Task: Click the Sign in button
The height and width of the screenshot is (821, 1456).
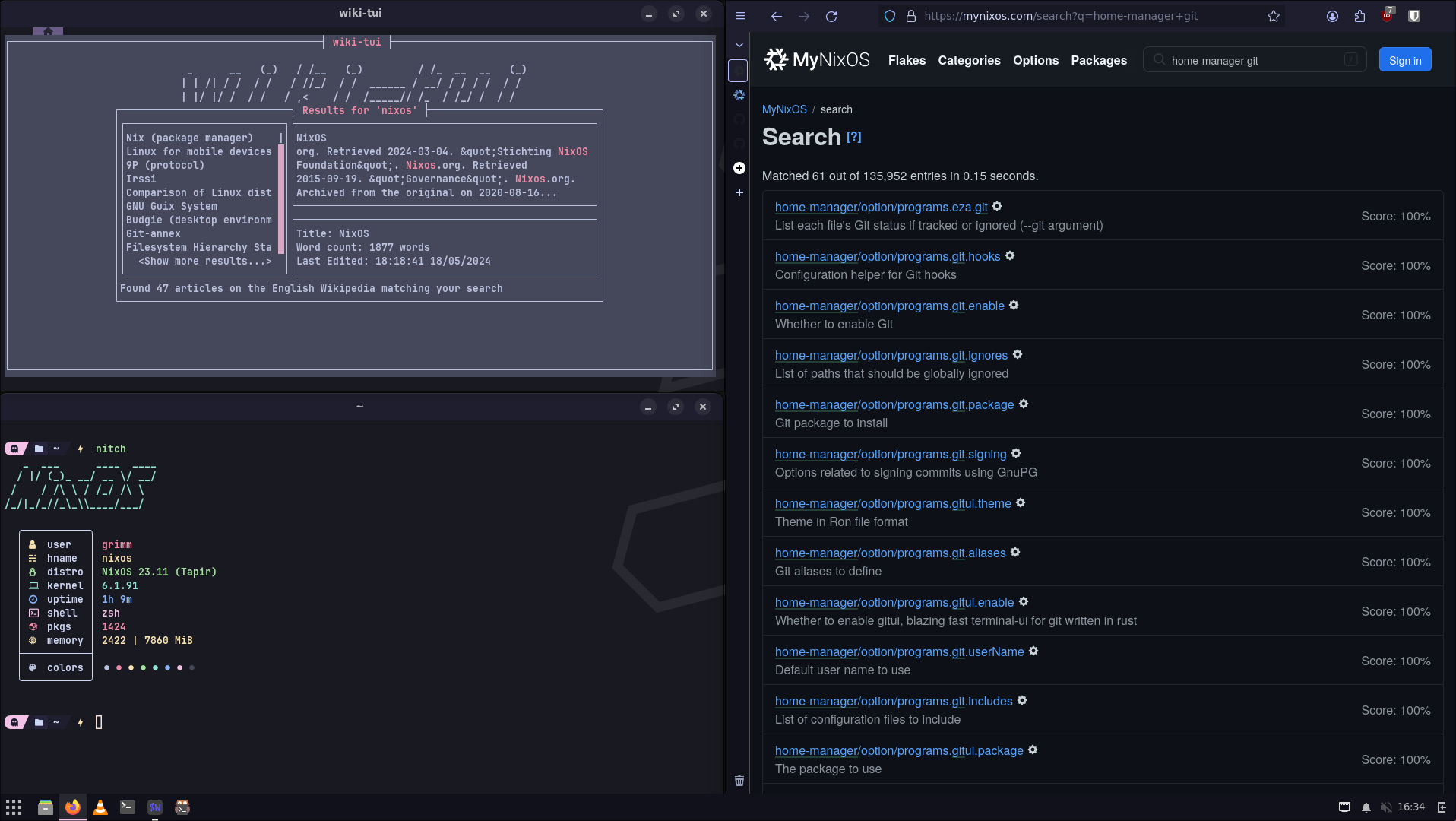Action: point(1405,60)
